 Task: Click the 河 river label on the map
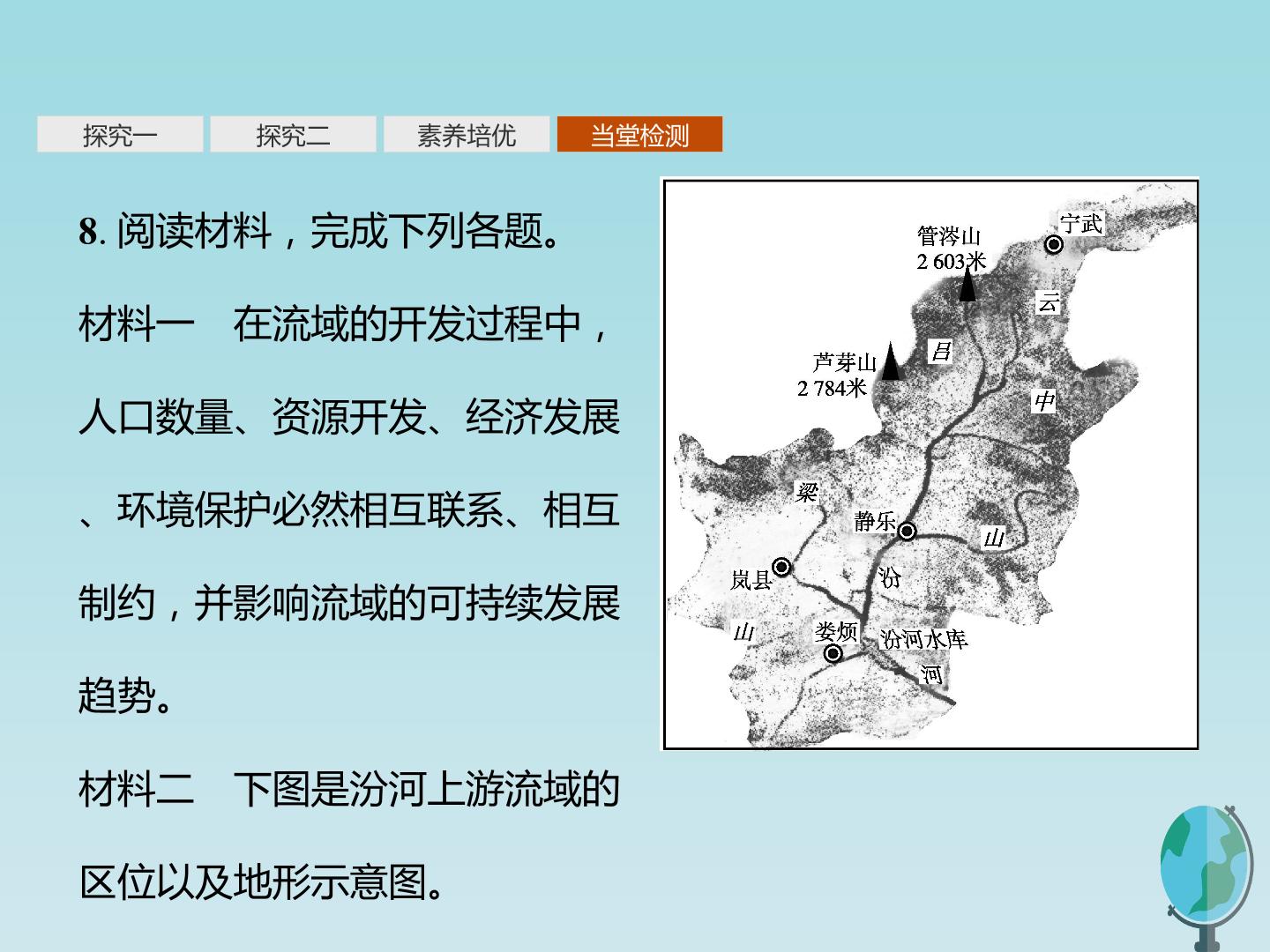pos(931,674)
